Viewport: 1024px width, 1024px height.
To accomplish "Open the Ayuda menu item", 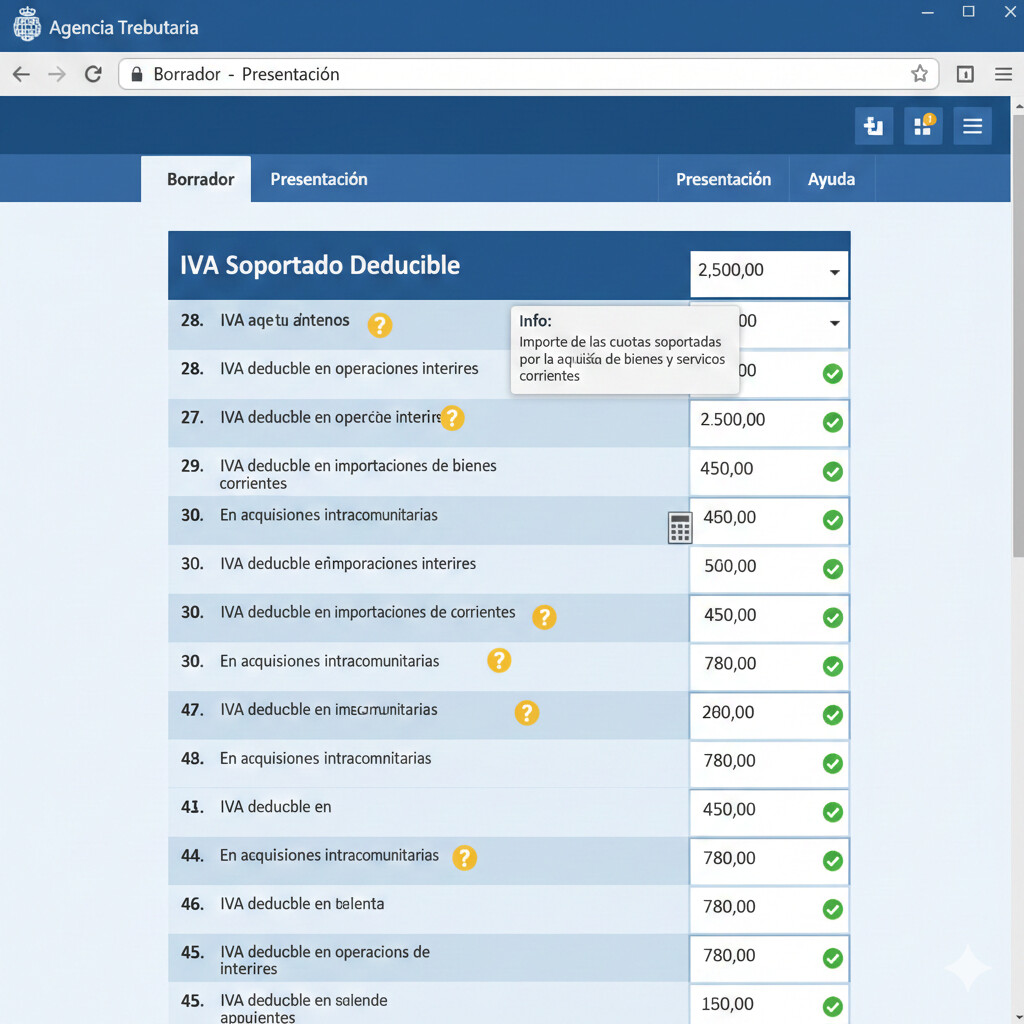I will click(x=832, y=178).
